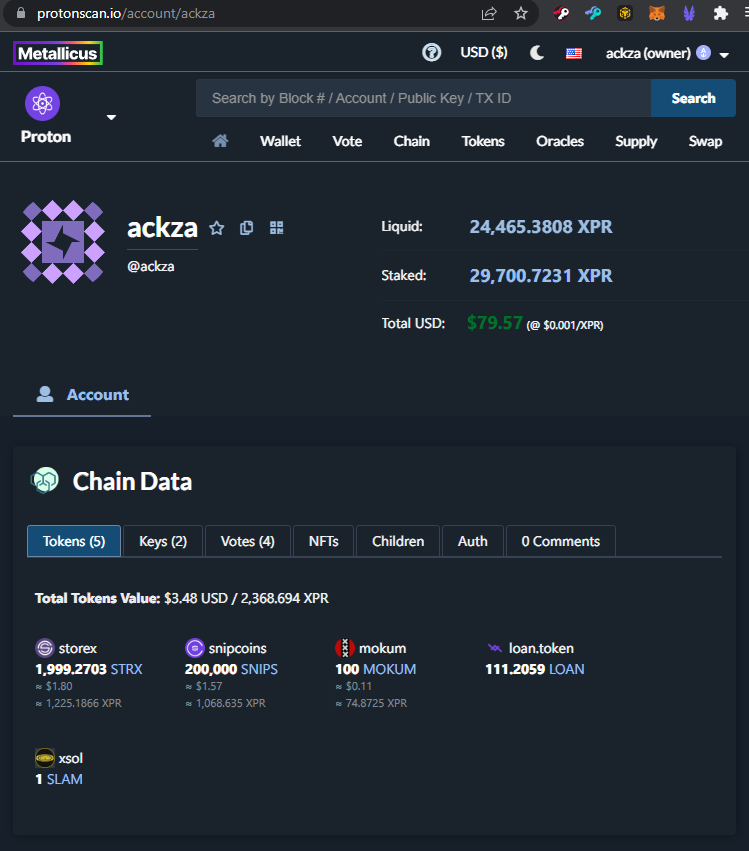Open the yellow cube extension icon
The image size is (749, 851).
pos(625,13)
